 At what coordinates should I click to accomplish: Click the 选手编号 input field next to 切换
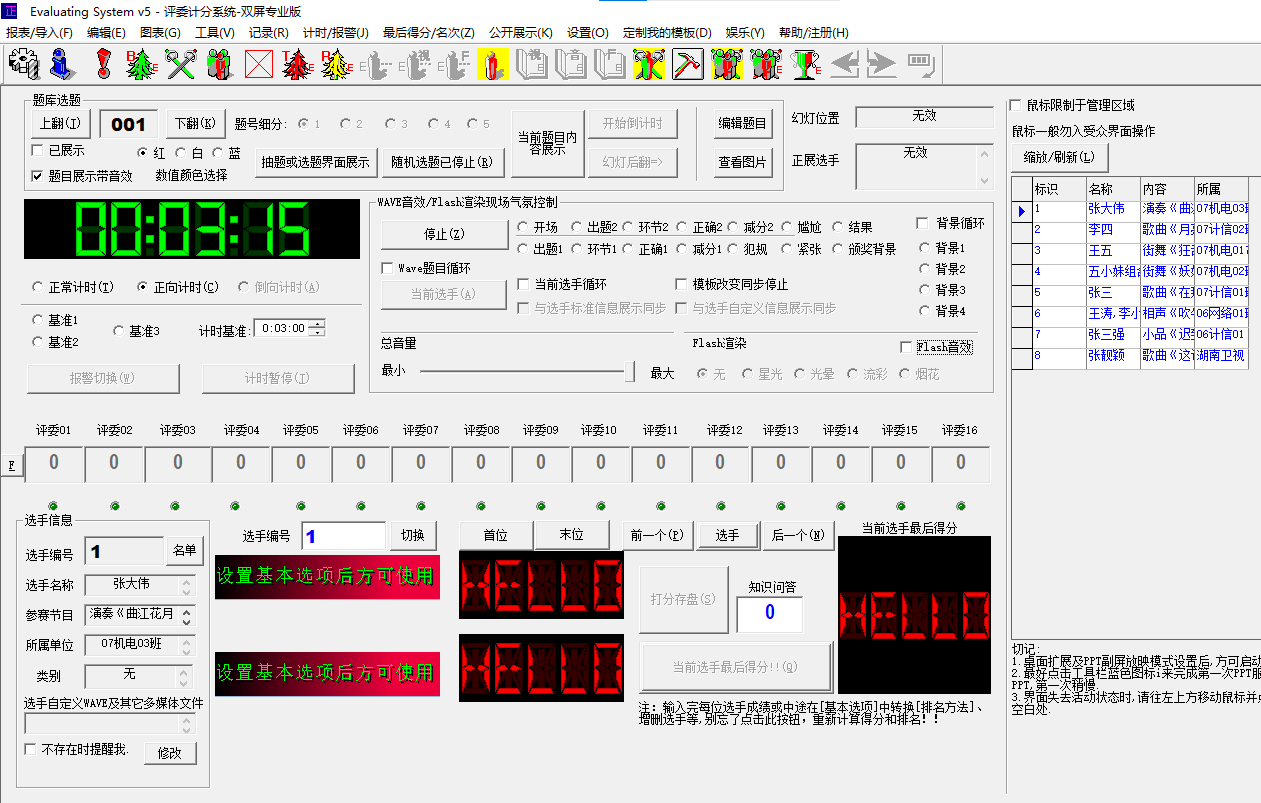coord(343,536)
